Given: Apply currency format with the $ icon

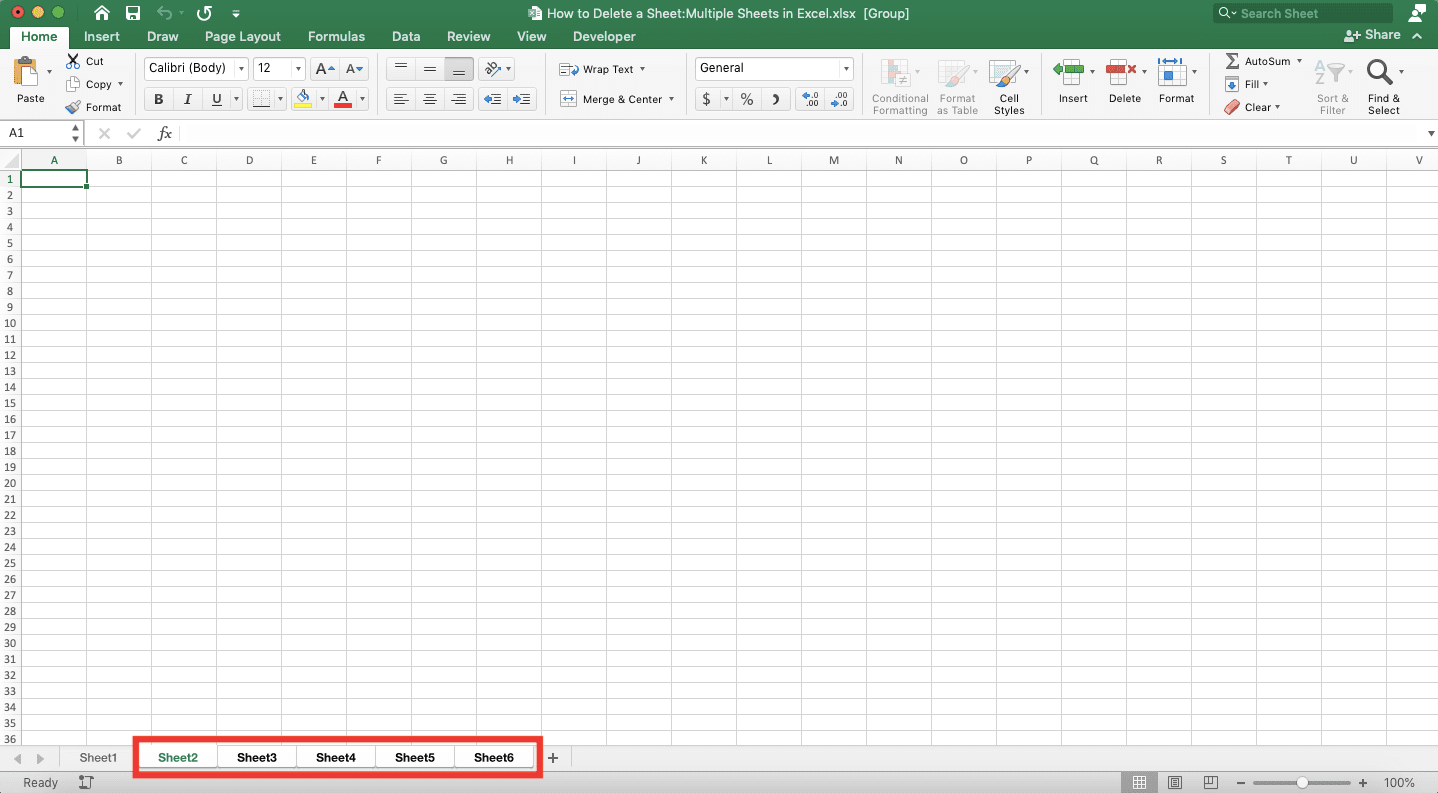Looking at the screenshot, I should pos(707,99).
